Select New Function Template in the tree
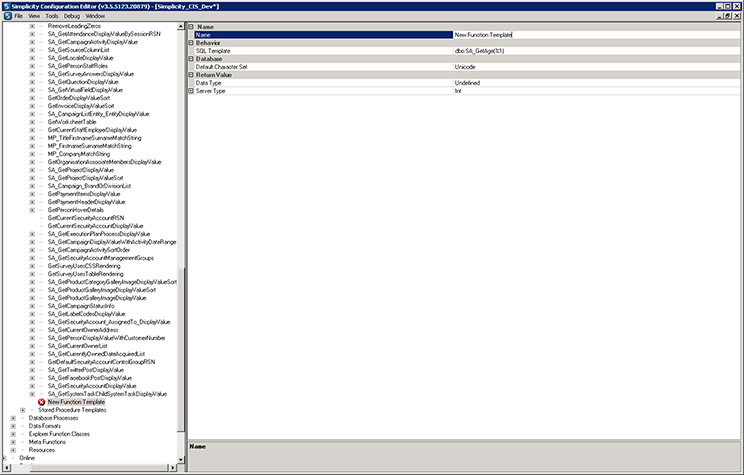 pyautogui.click(x=76, y=402)
